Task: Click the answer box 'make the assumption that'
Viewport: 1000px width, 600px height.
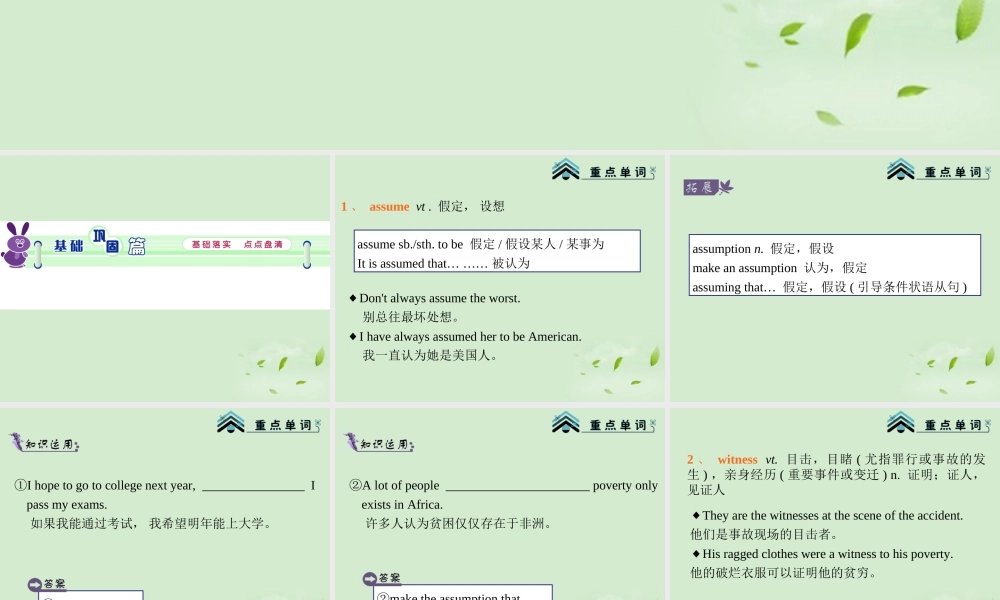Action: tap(462, 592)
